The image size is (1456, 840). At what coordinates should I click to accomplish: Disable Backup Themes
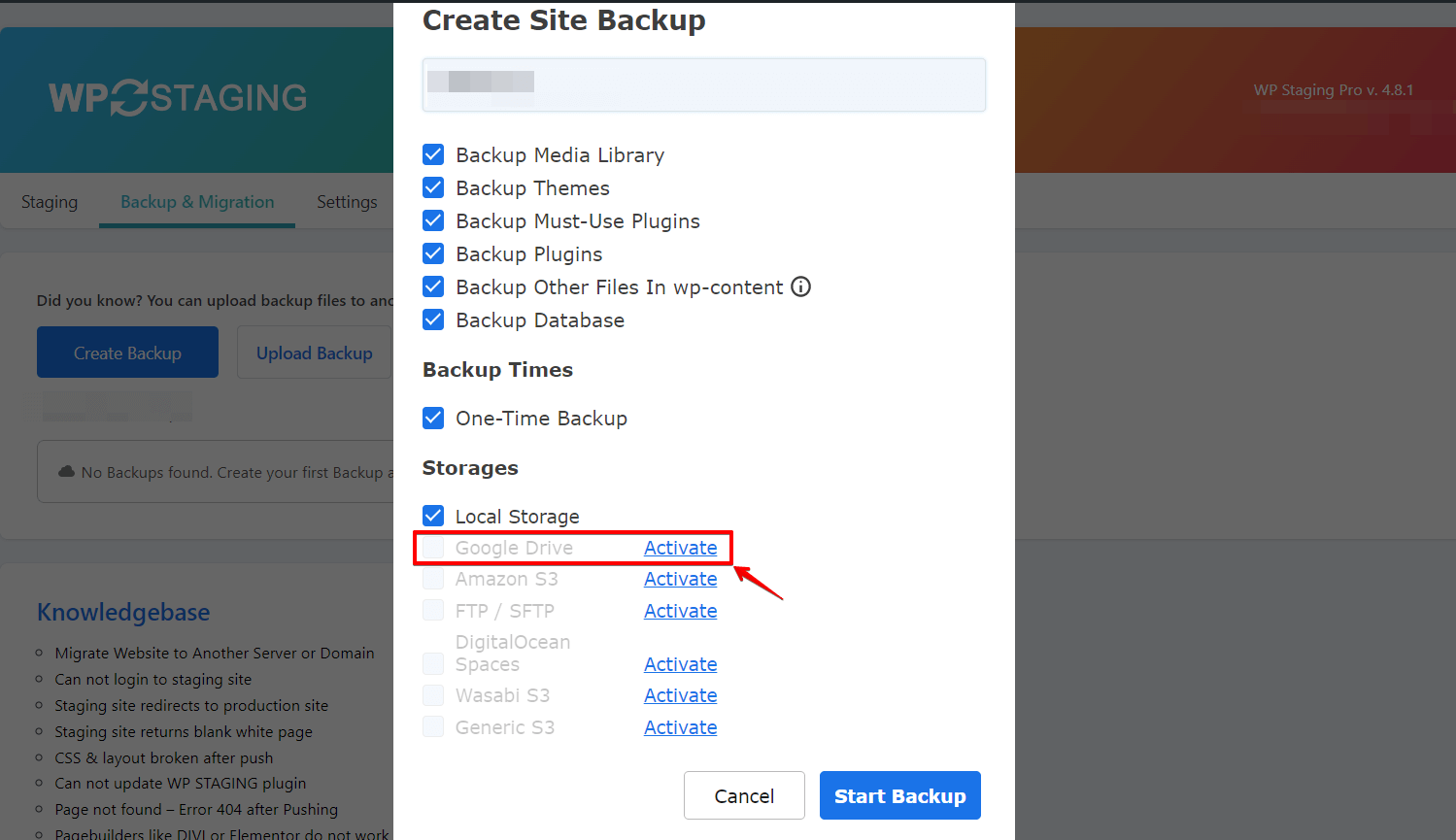pyautogui.click(x=432, y=187)
